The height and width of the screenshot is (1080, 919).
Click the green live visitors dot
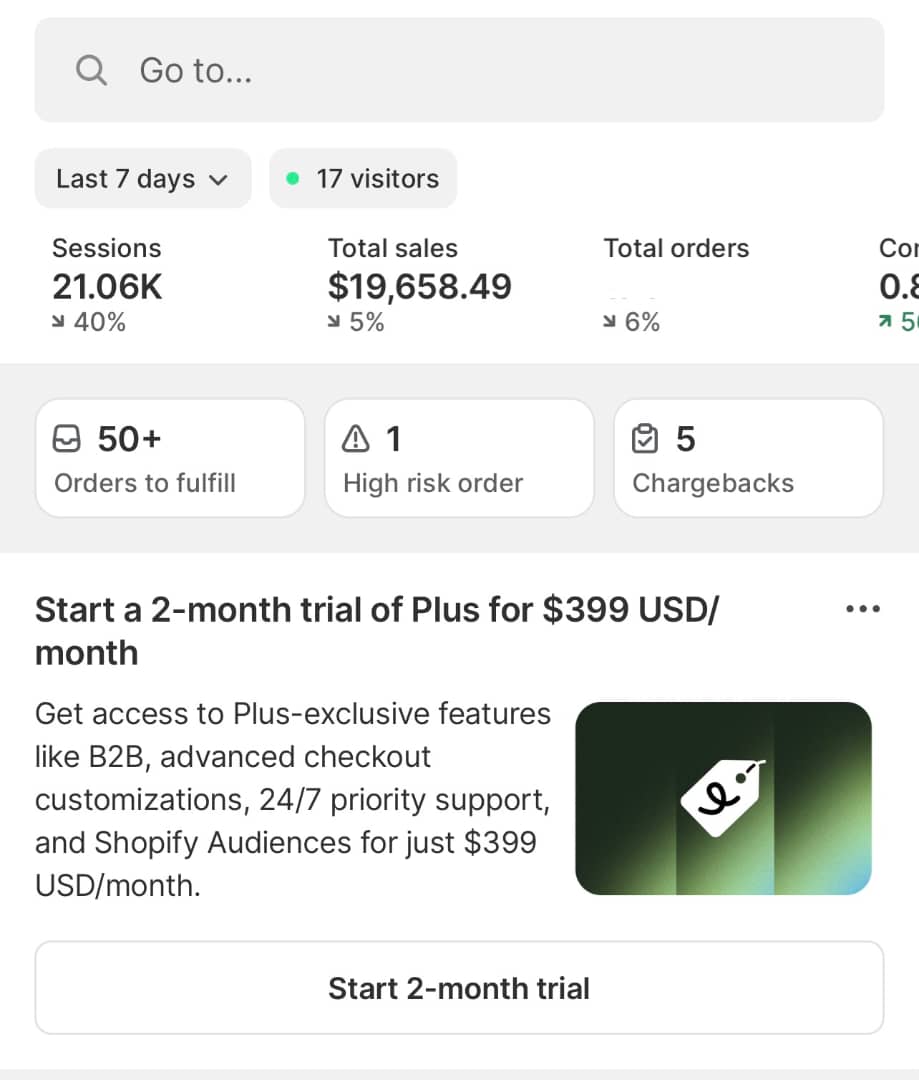tap(292, 179)
